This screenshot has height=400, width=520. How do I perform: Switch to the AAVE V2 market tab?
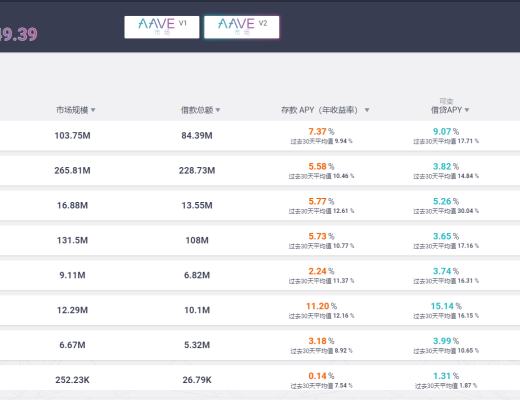pos(242,27)
